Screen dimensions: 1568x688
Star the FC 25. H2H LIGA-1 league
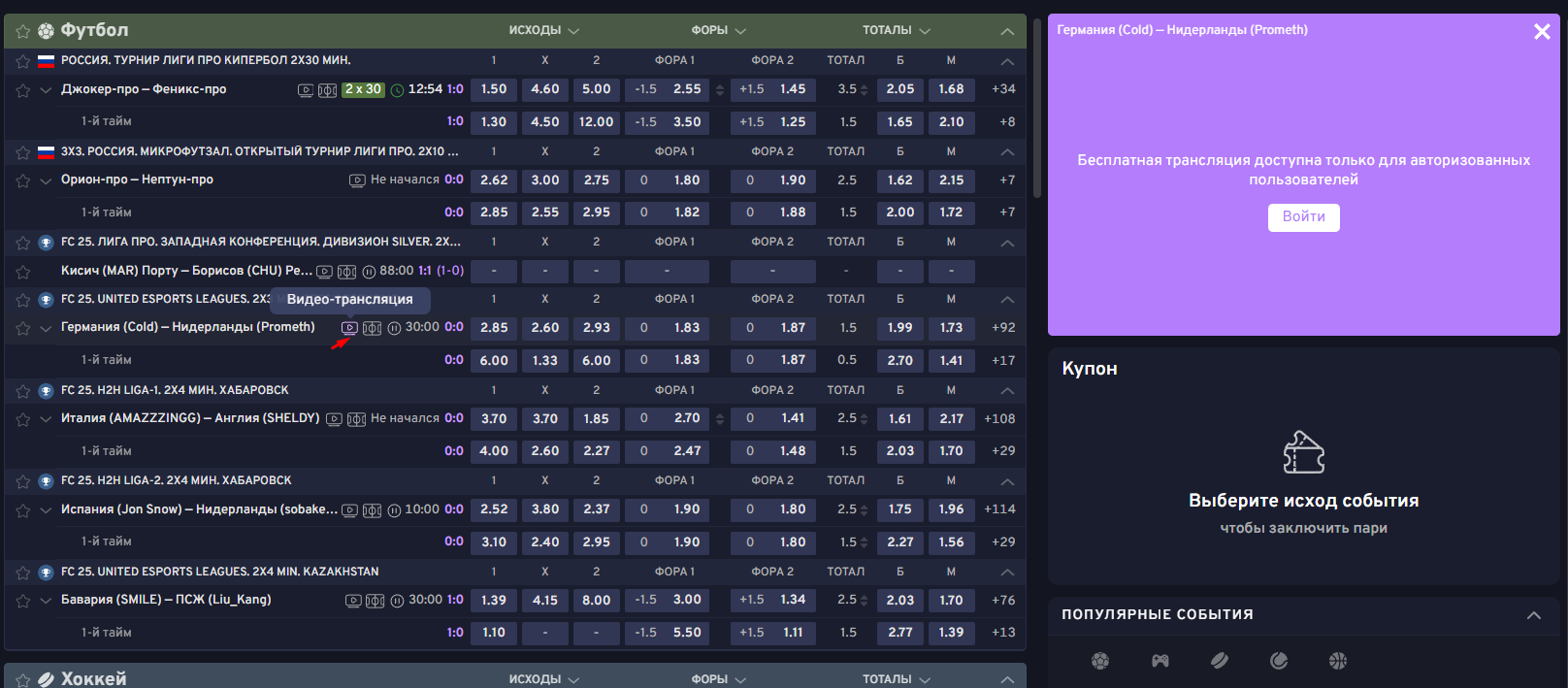[x=23, y=391]
